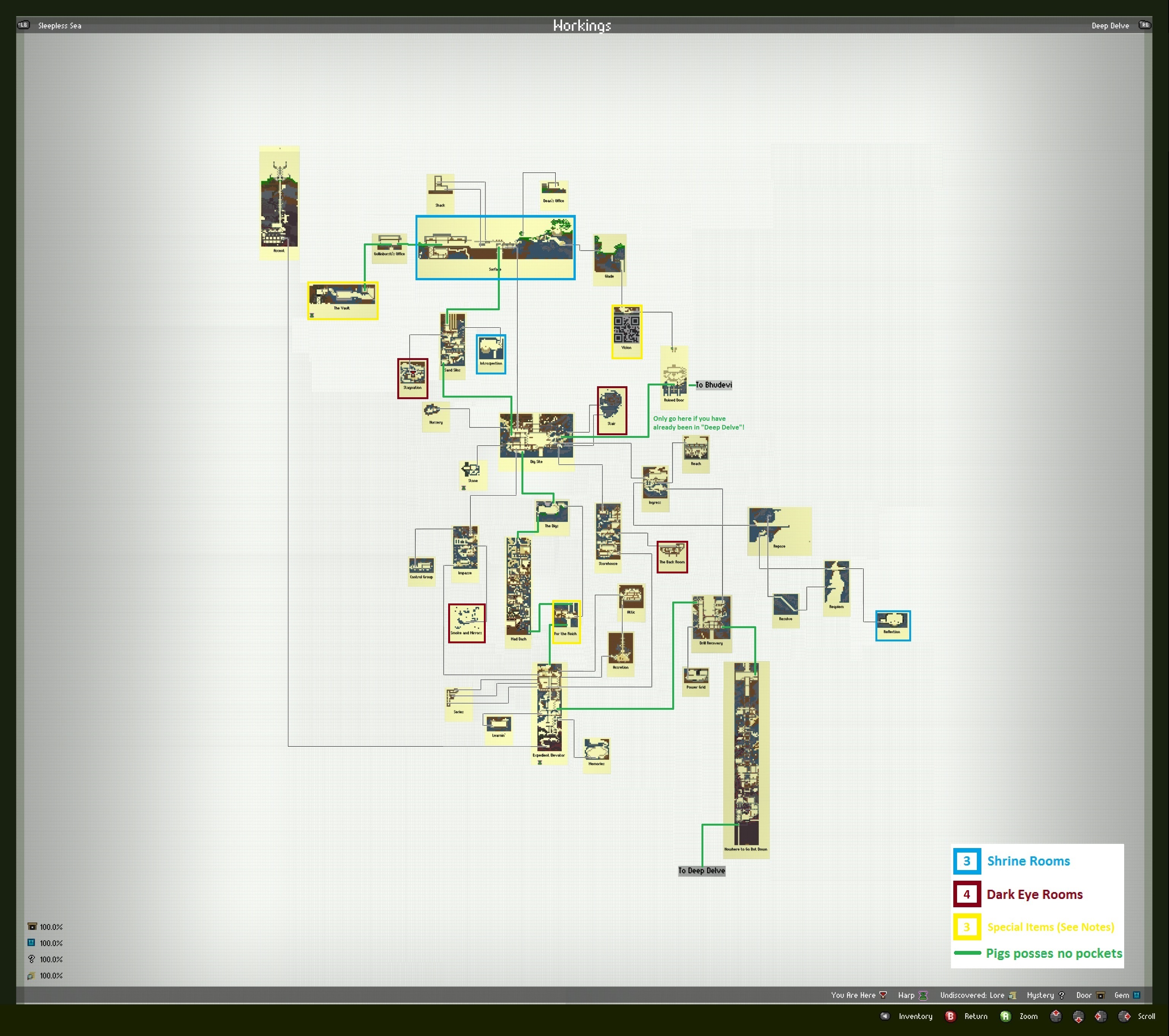
Task: Click the Warp hourglass legend icon
Action: 923,995
